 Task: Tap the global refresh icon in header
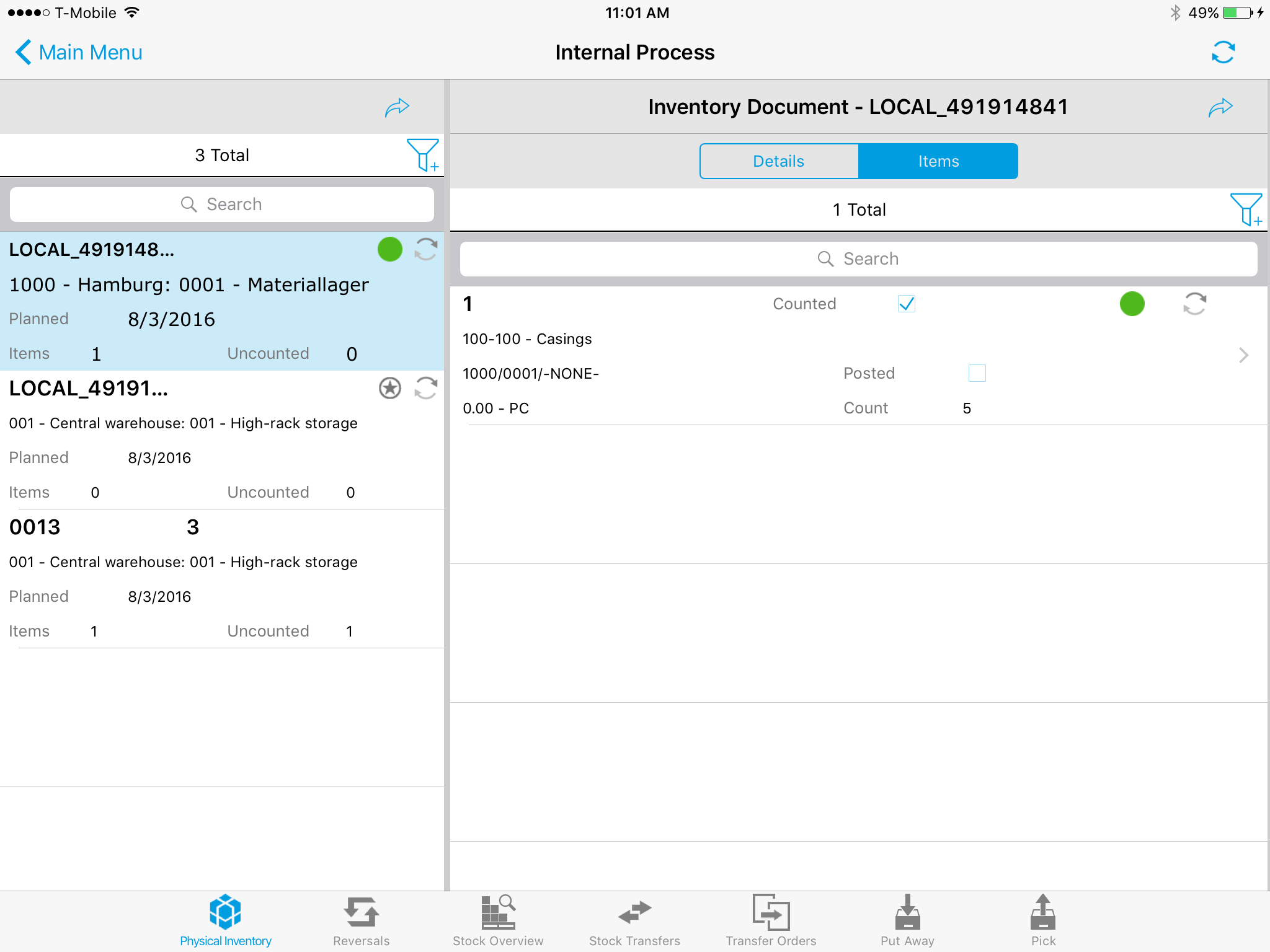(1223, 53)
